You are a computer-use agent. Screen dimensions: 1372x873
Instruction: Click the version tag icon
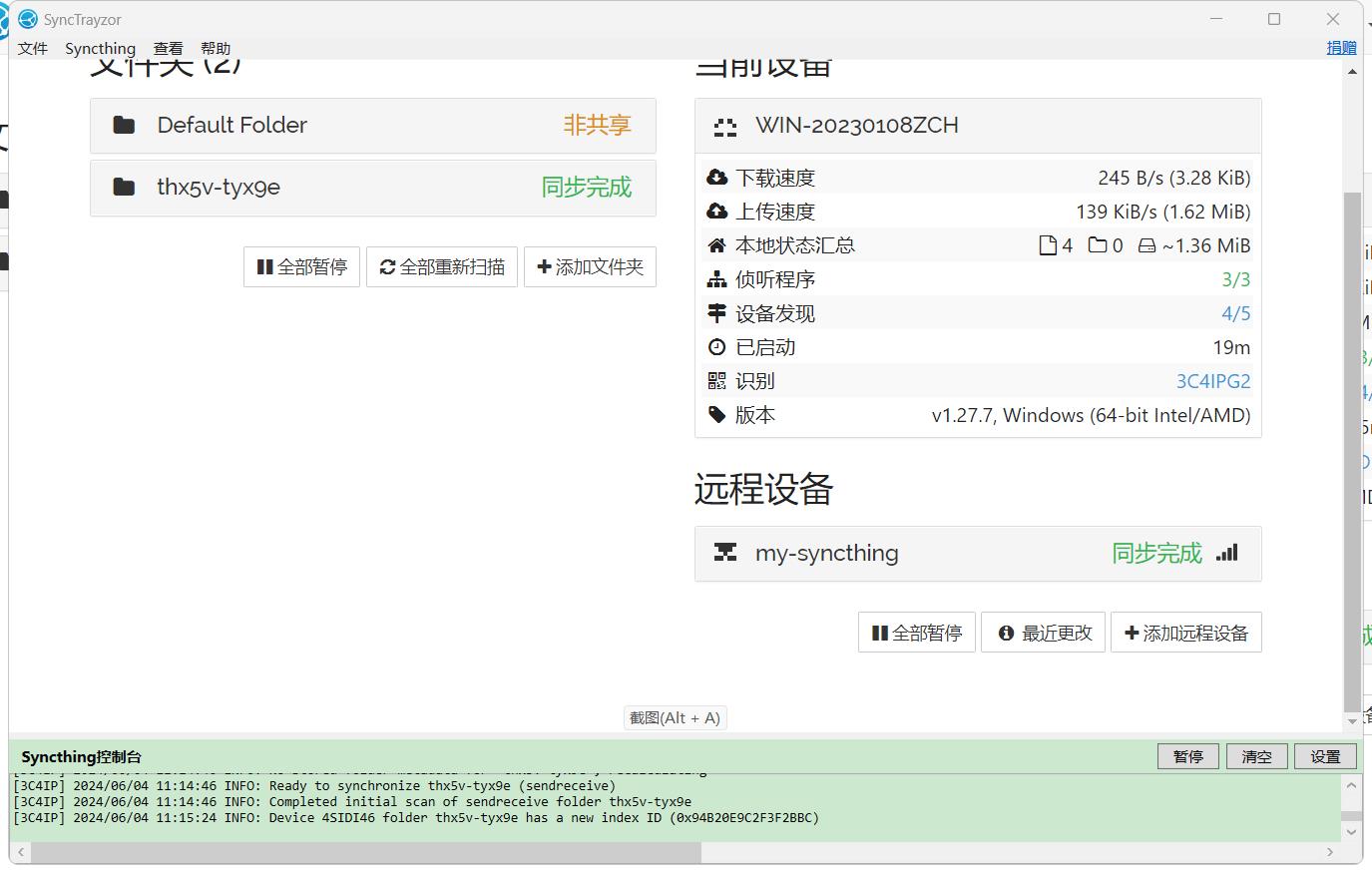[x=716, y=415]
